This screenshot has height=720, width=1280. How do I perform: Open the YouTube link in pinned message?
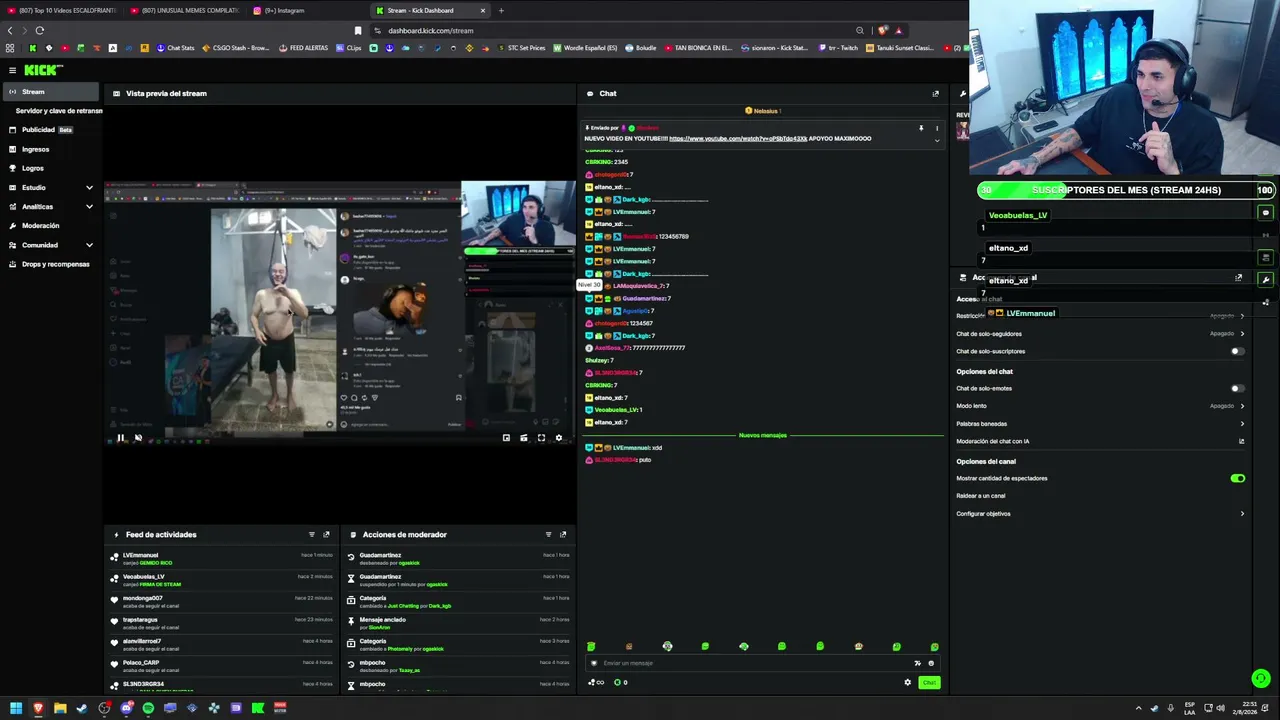pyautogui.click(x=738, y=139)
